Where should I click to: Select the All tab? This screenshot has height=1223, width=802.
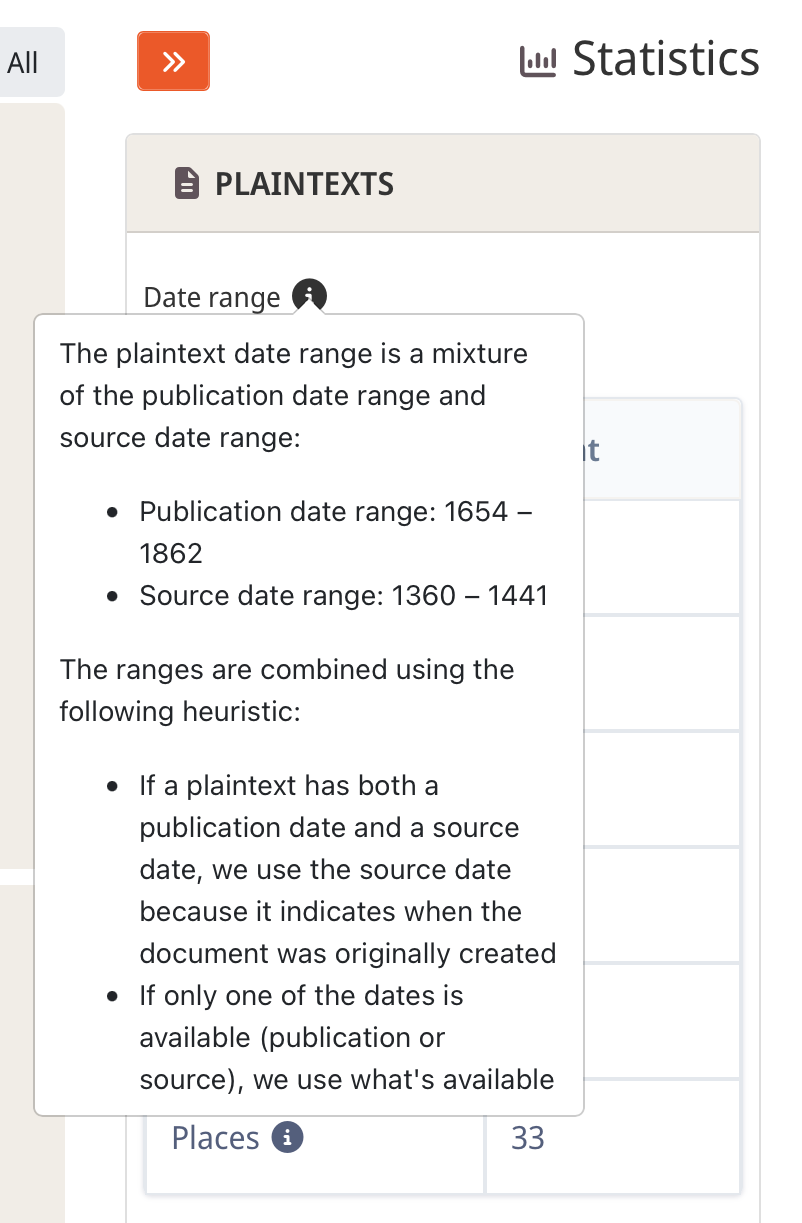[23, 63]
